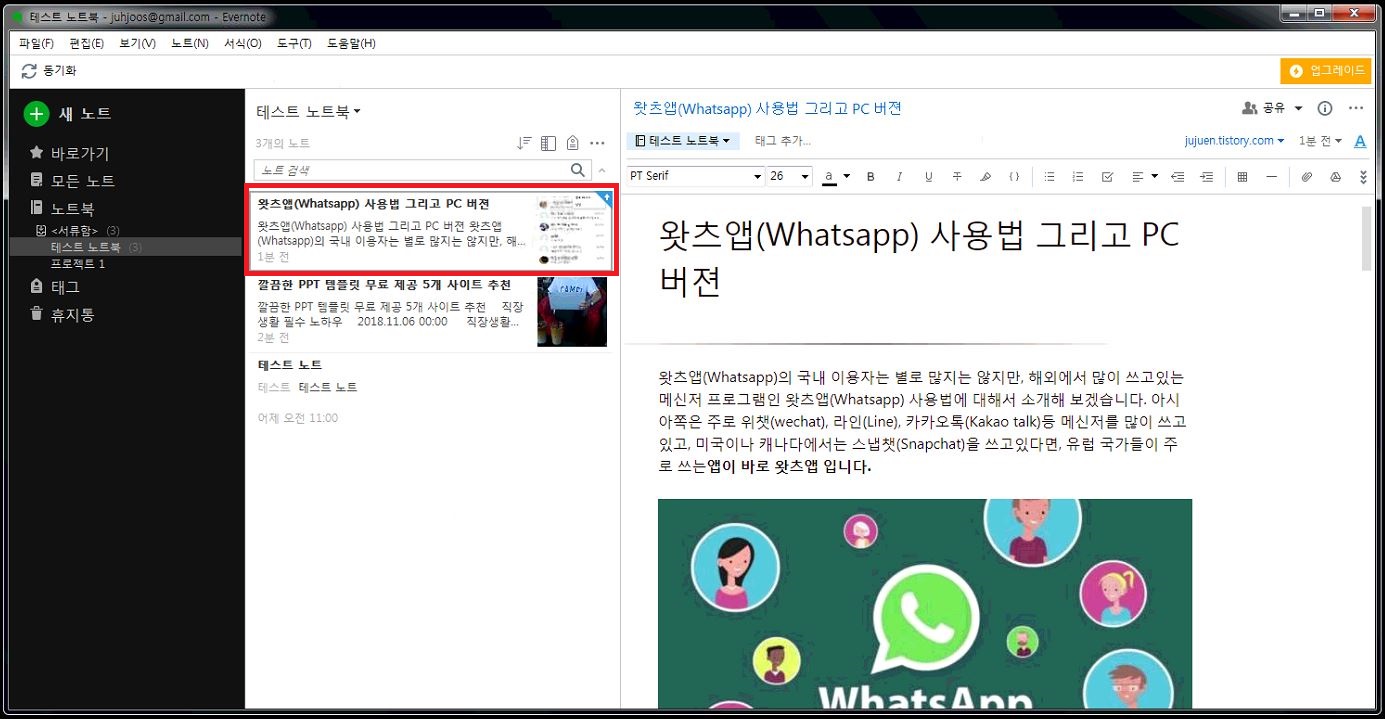Click the 태그 추가... add tag field

pos(783,141)
